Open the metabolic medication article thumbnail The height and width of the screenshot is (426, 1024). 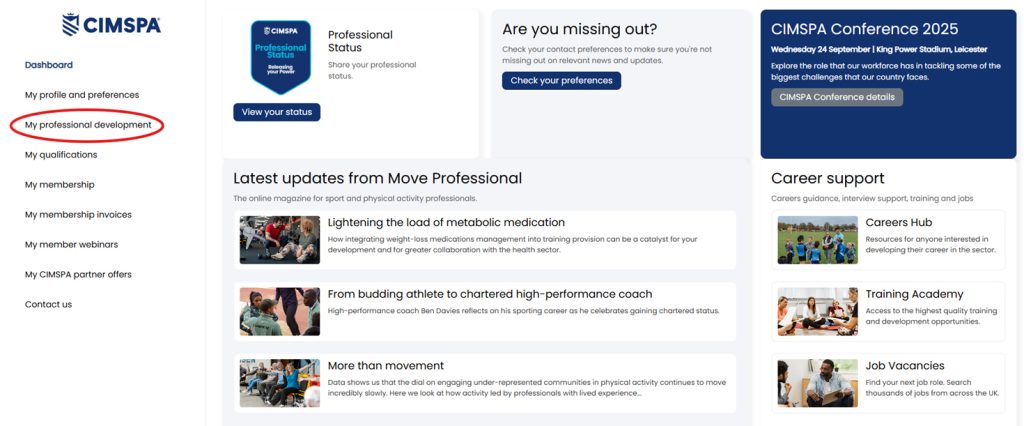280,240
